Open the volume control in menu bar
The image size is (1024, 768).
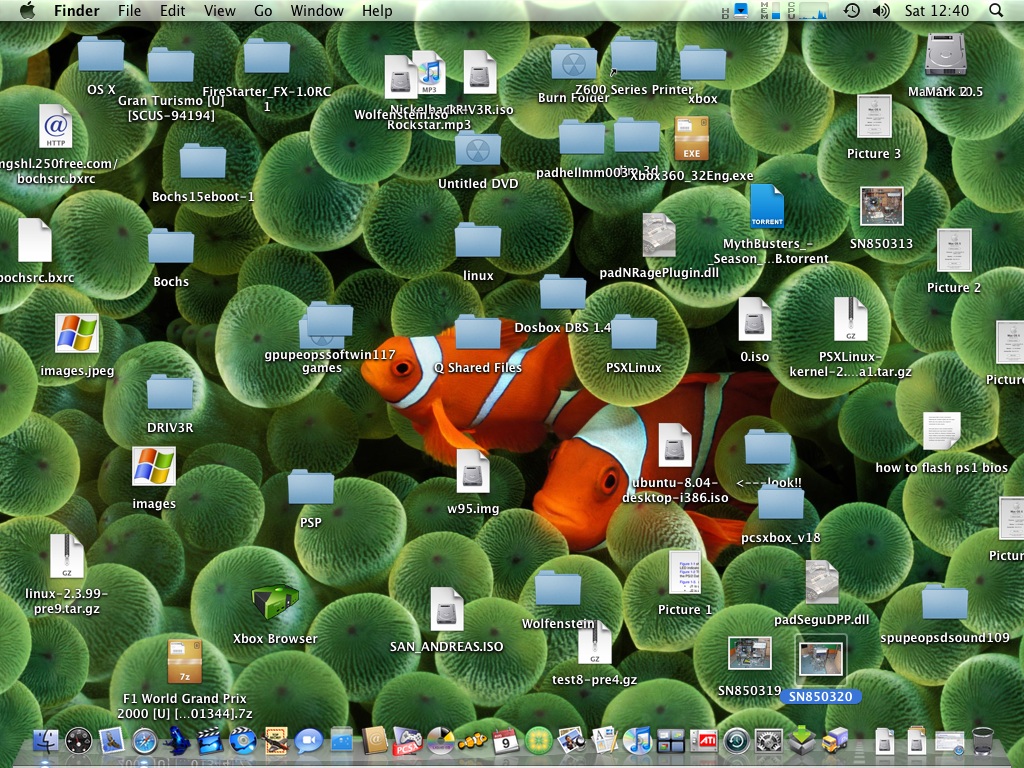pyautogui.click(x=880, y=11)
